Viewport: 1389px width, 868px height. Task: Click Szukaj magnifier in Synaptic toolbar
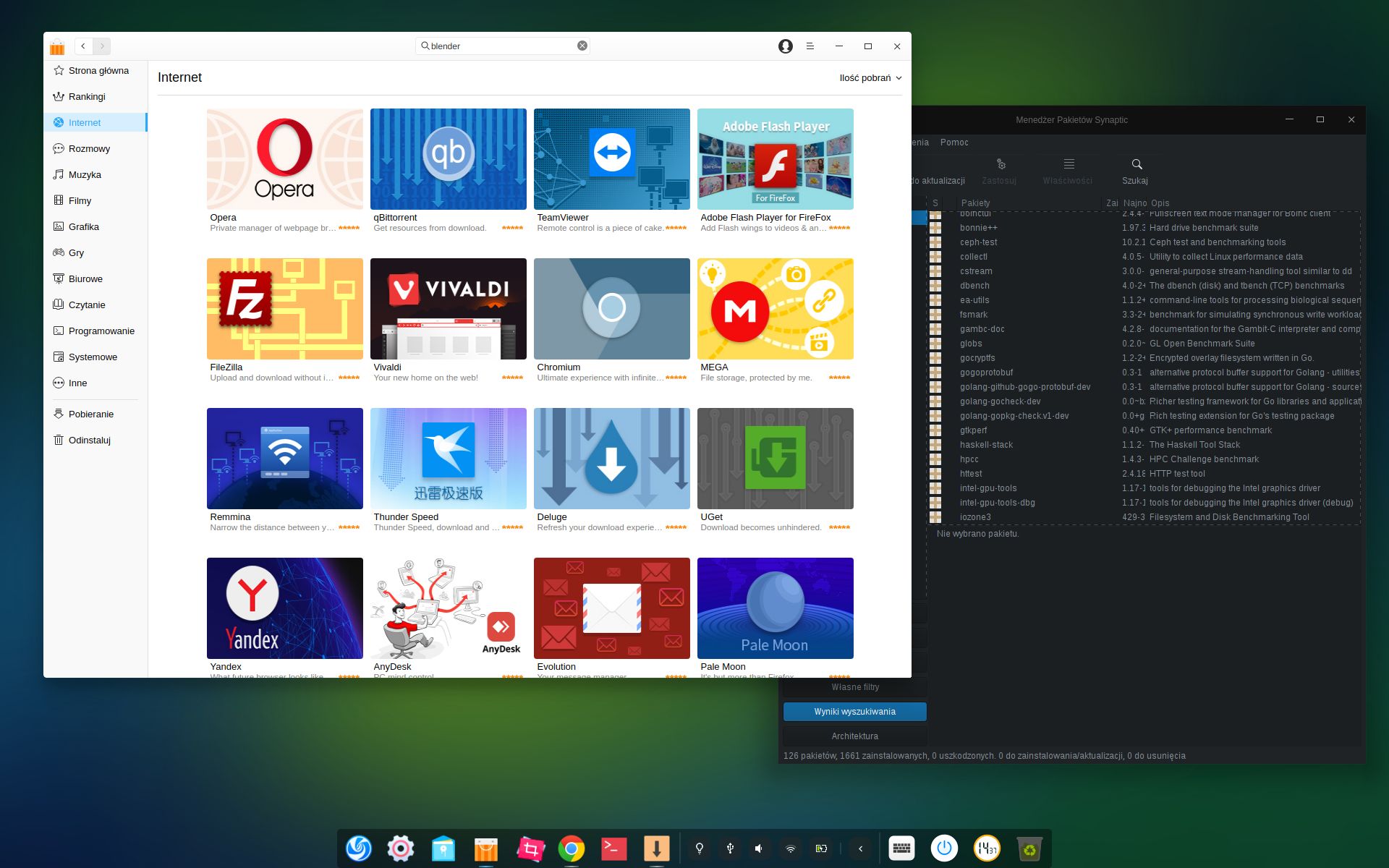(x=1136, y=171)
